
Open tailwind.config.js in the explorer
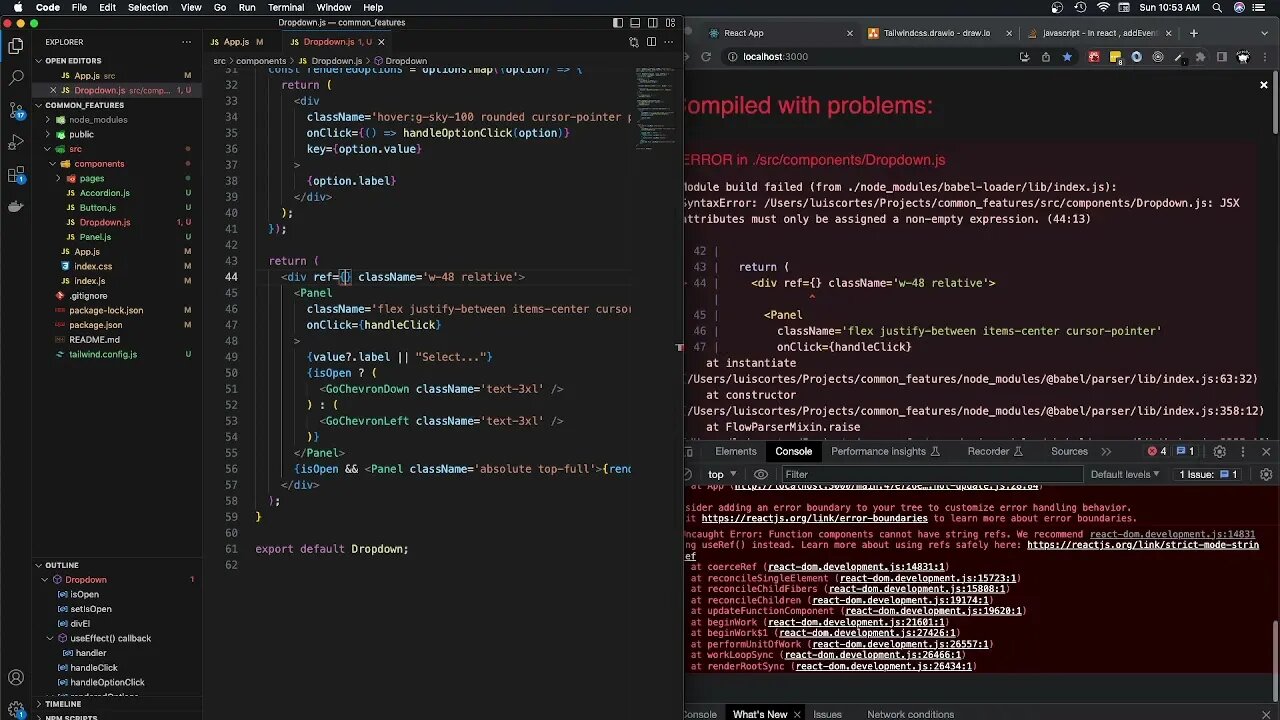(103, 354)
